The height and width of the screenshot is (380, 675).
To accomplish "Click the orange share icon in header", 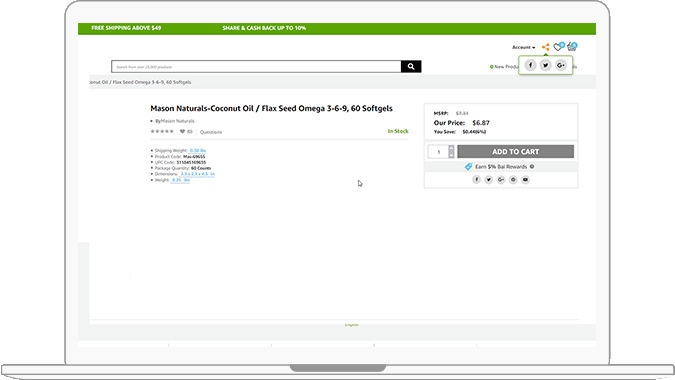I will click(x=545, y=47).
